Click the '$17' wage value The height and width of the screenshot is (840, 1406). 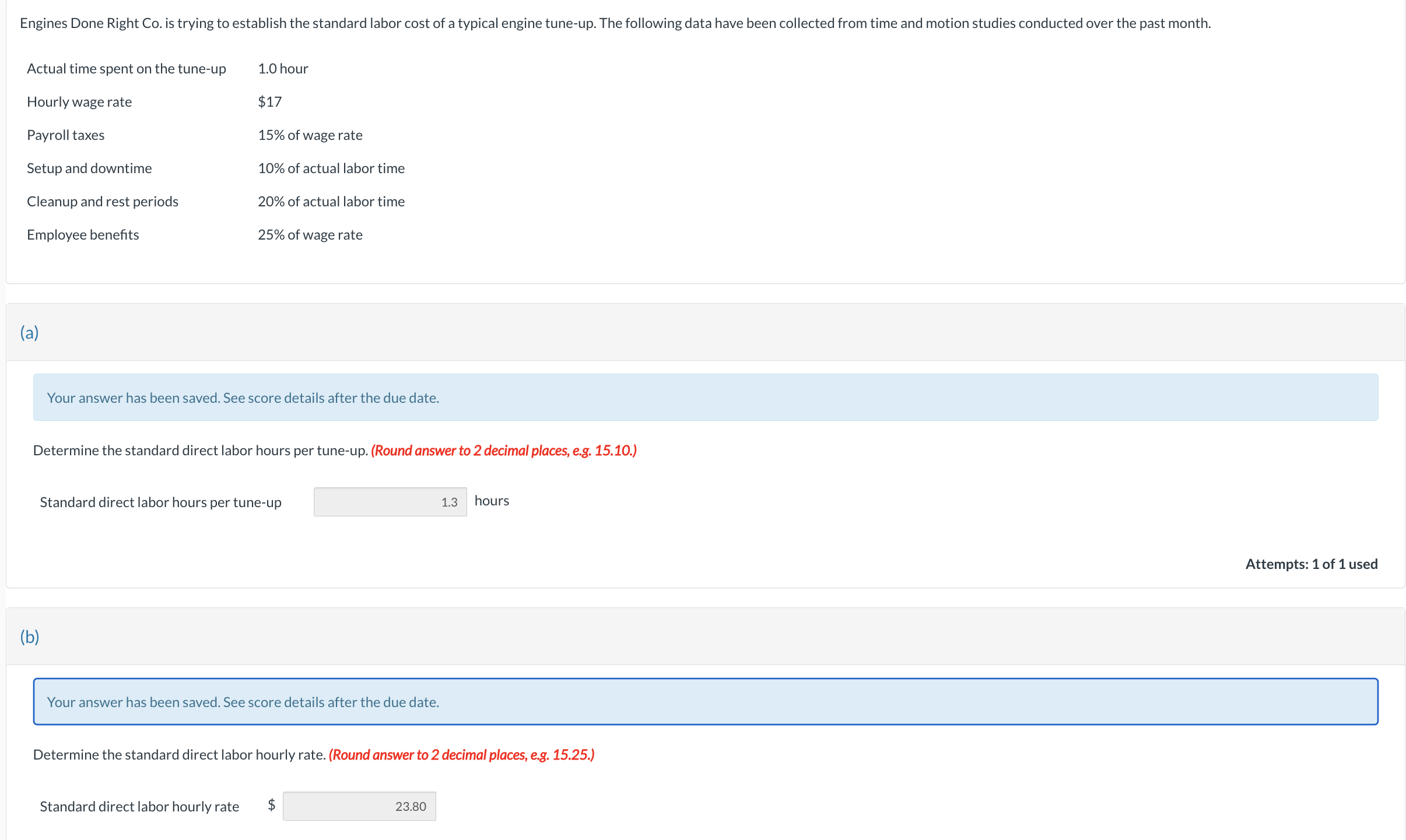pyautogui.click(x=269, y=102)
